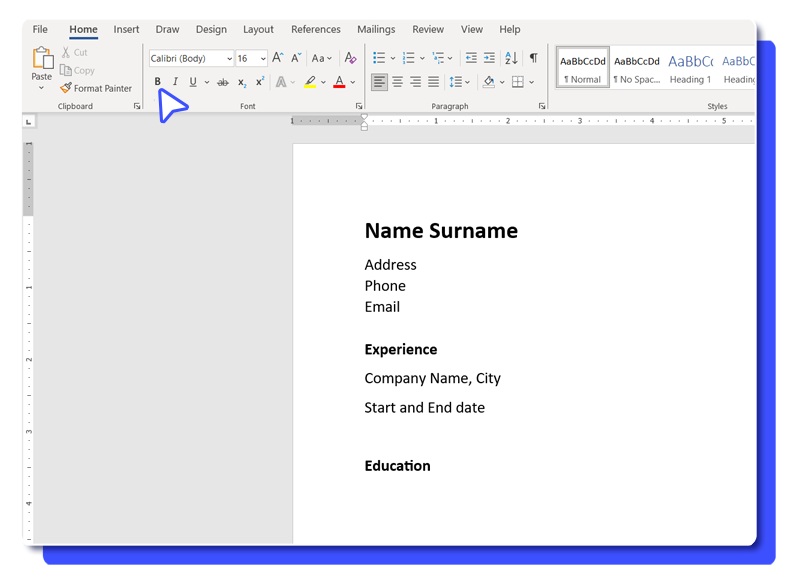Click the first line indent ruler marker
Screen dimensions: 800x586
point(364,117)
